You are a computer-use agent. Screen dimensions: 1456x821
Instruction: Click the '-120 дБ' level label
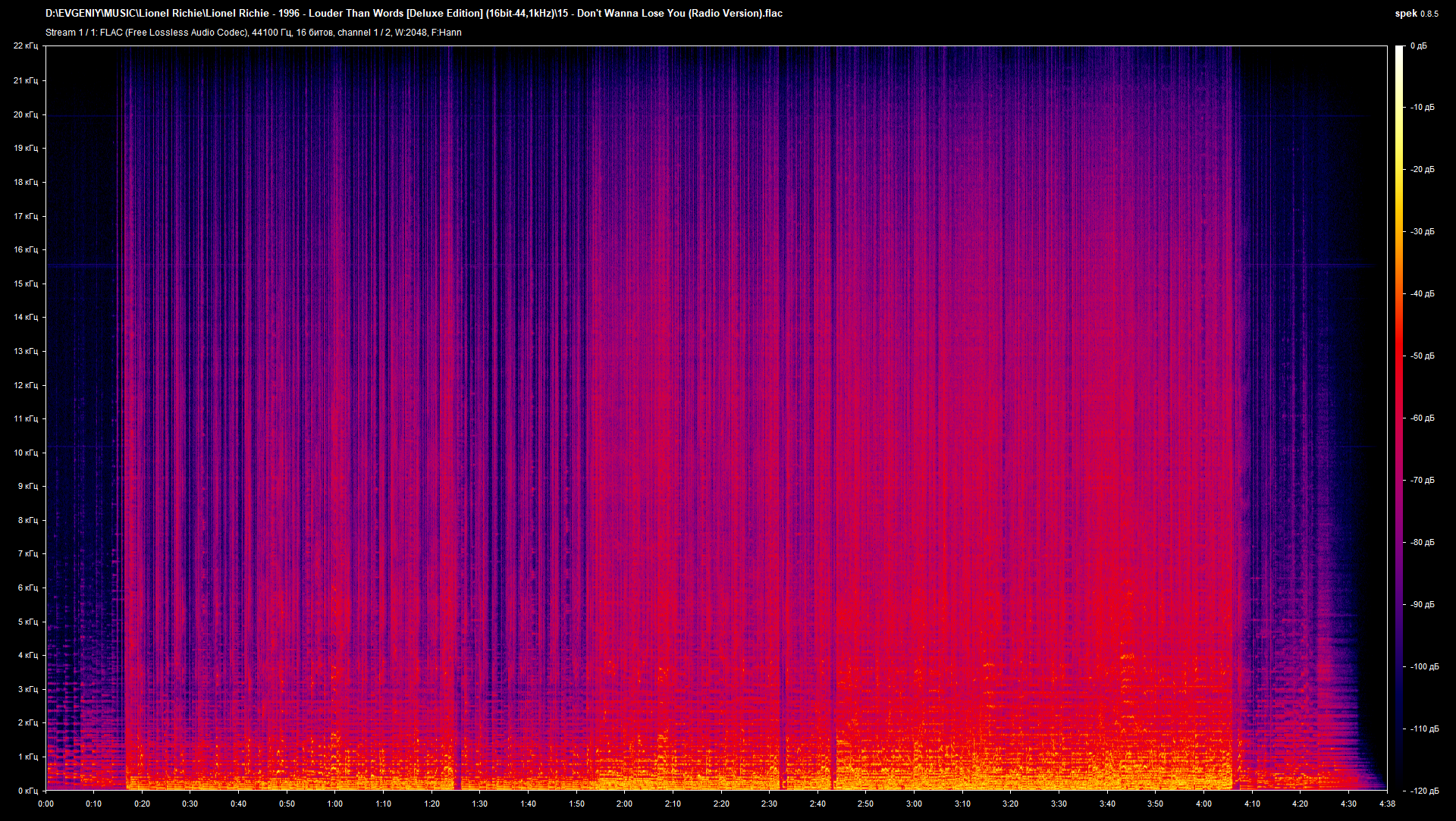[1425, 791]
